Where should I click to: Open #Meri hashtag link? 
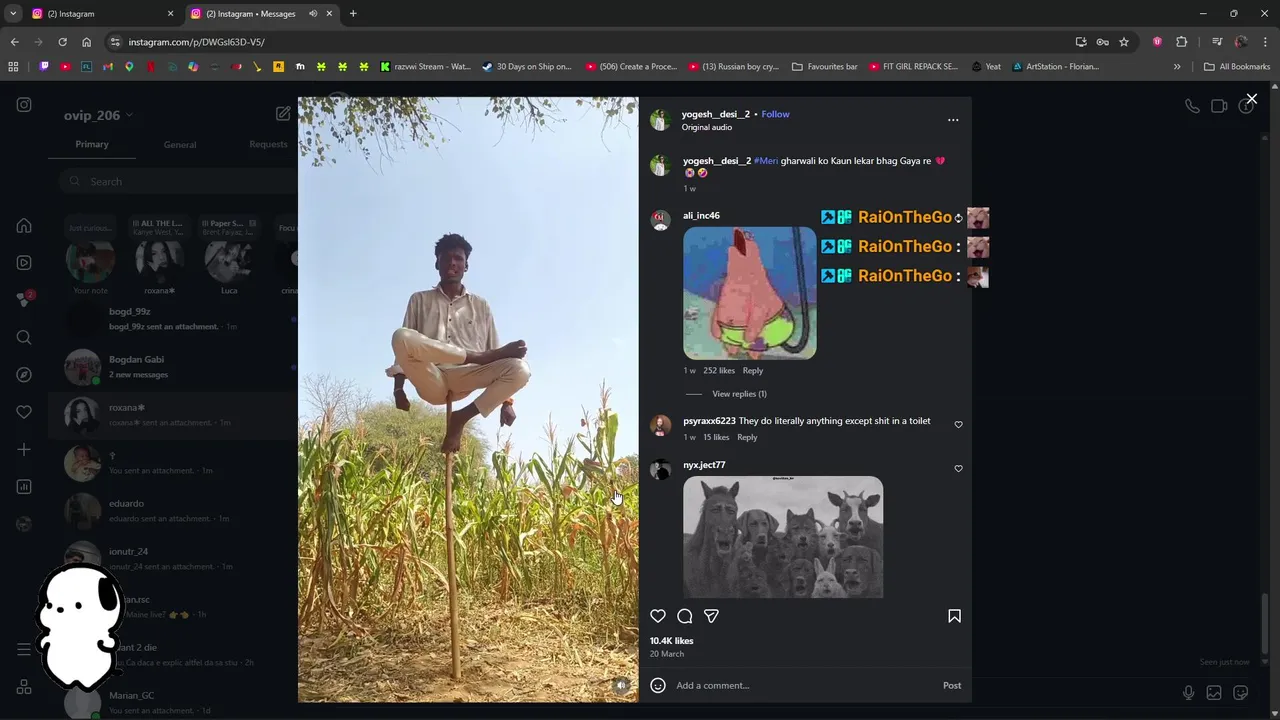tap(766, 161)
